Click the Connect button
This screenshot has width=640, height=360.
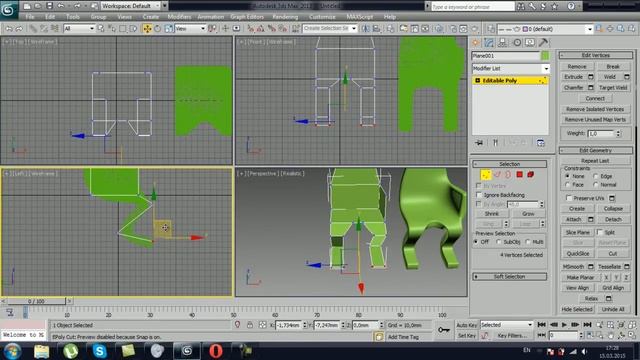point(595,98)
